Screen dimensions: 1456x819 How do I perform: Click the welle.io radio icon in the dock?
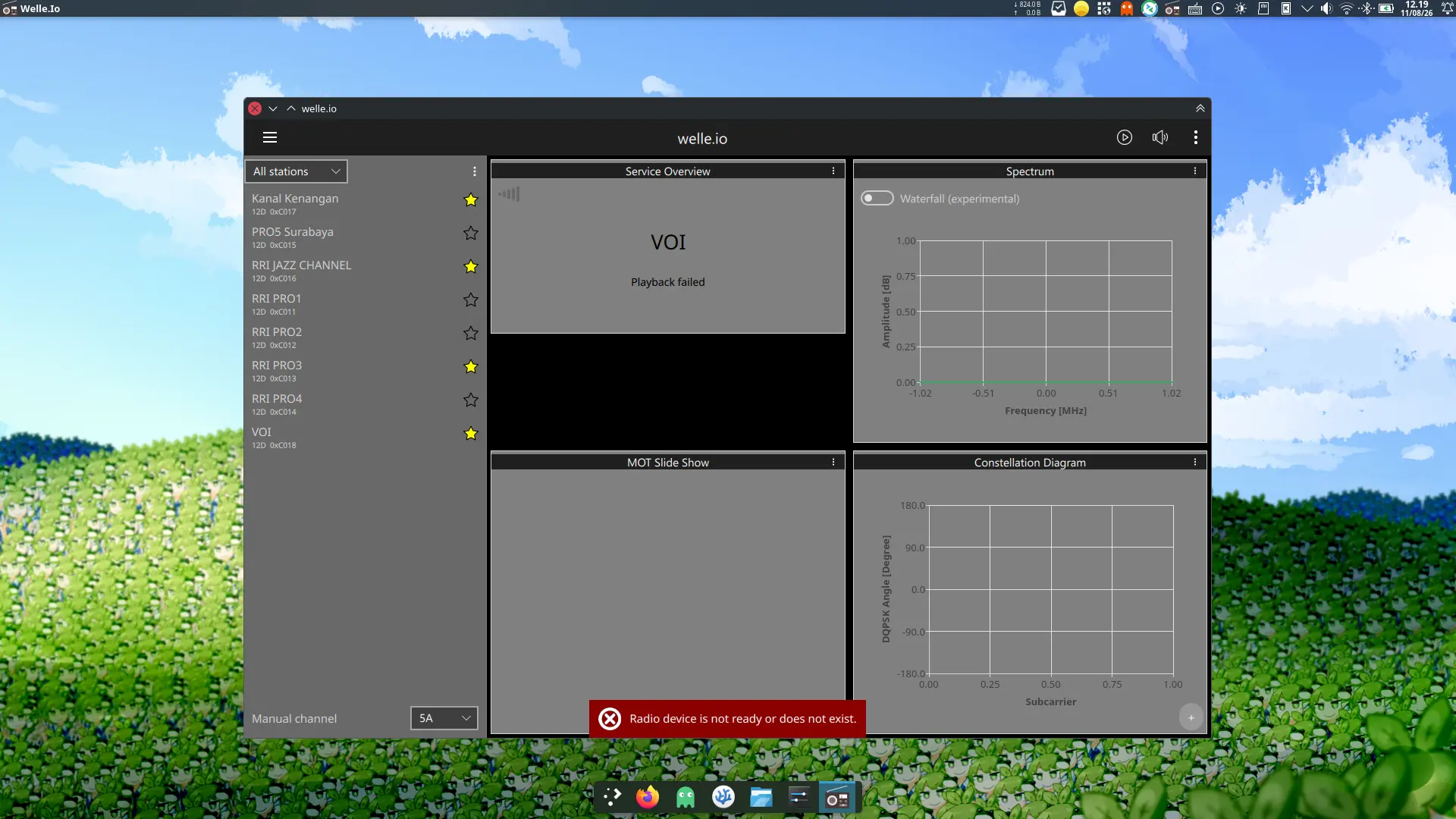[x=837, y=797]
